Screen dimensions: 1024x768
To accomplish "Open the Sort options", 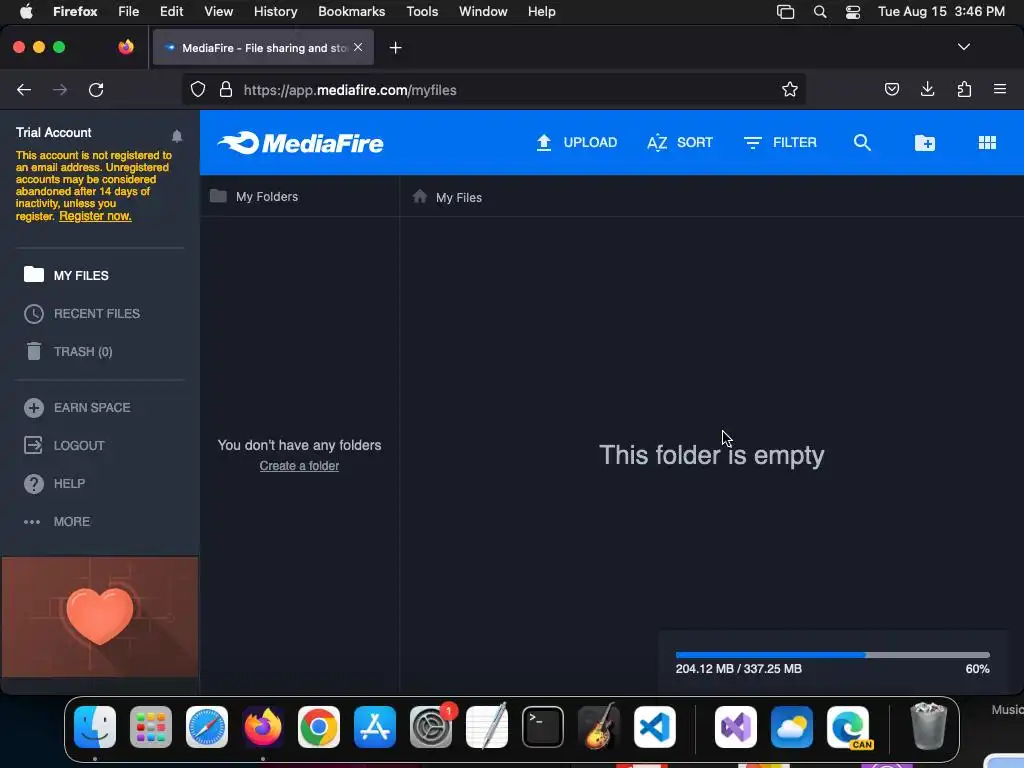I will [x=680, y=142].
